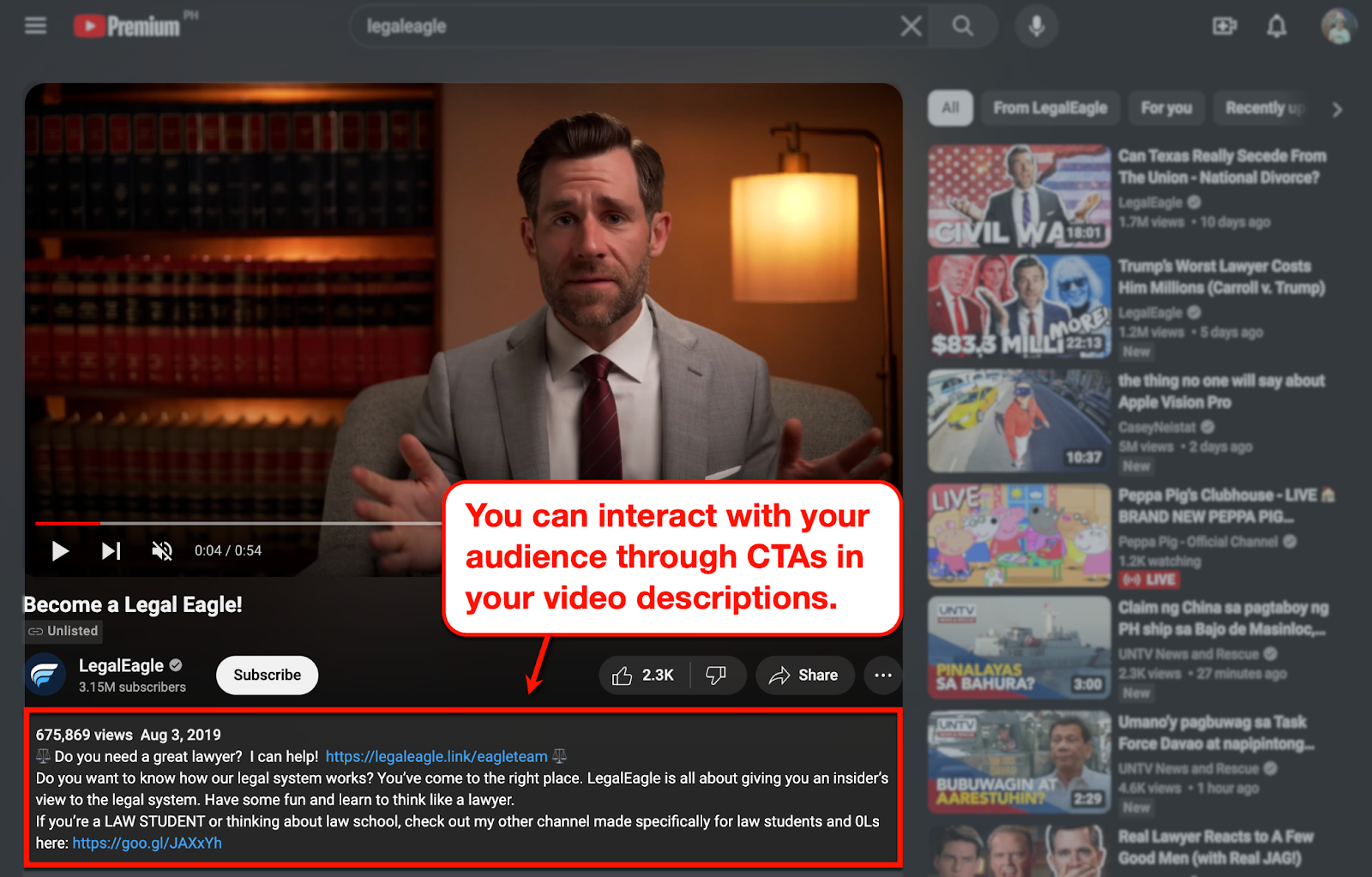The width and height of the screenshot is (1372, 877).
Task: Seek on the video progress bar
Action: 238,522
